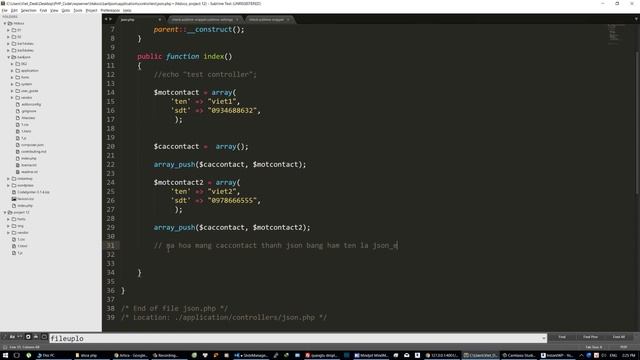The width and height of the screenshot is (640, 360).
Task: Click line number 31 in the gutter
Action: [110, 245]
